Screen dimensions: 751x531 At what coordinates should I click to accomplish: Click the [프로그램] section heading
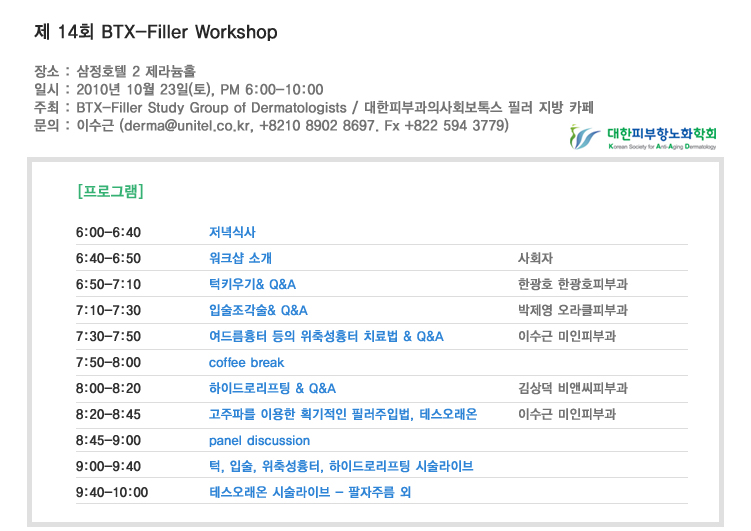(110, 190)
